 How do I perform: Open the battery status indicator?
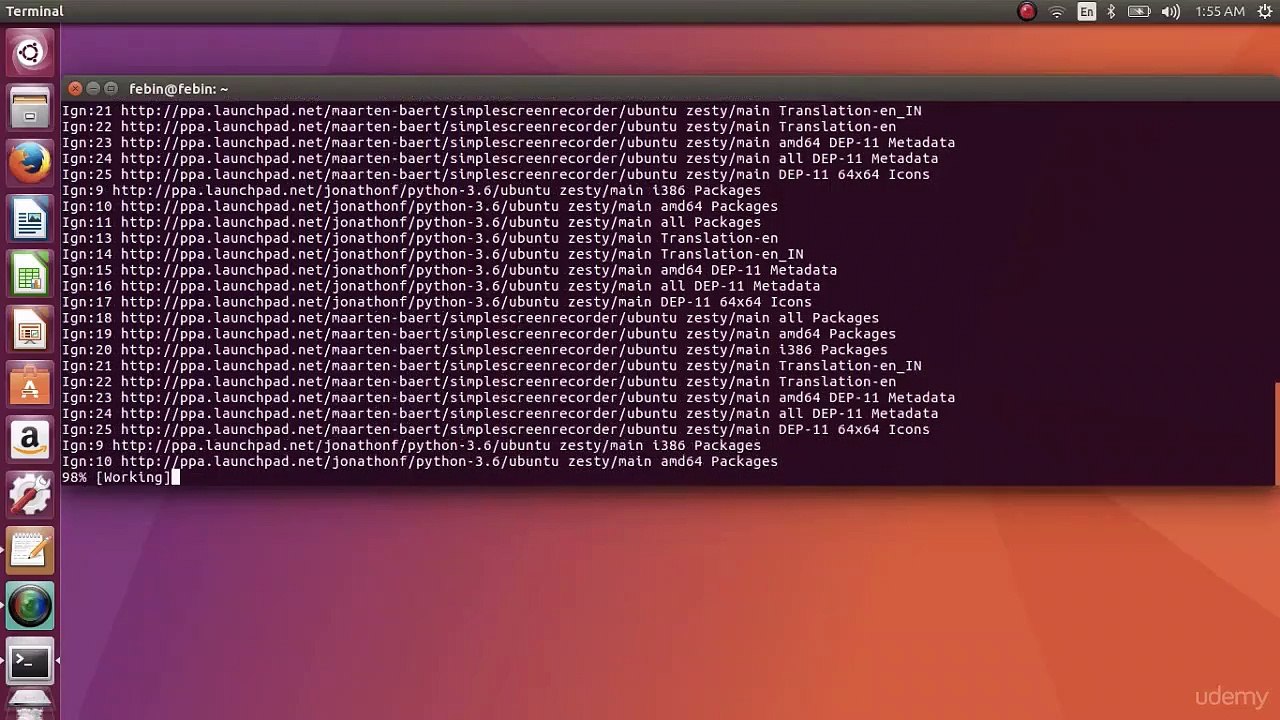point(1139,12)
